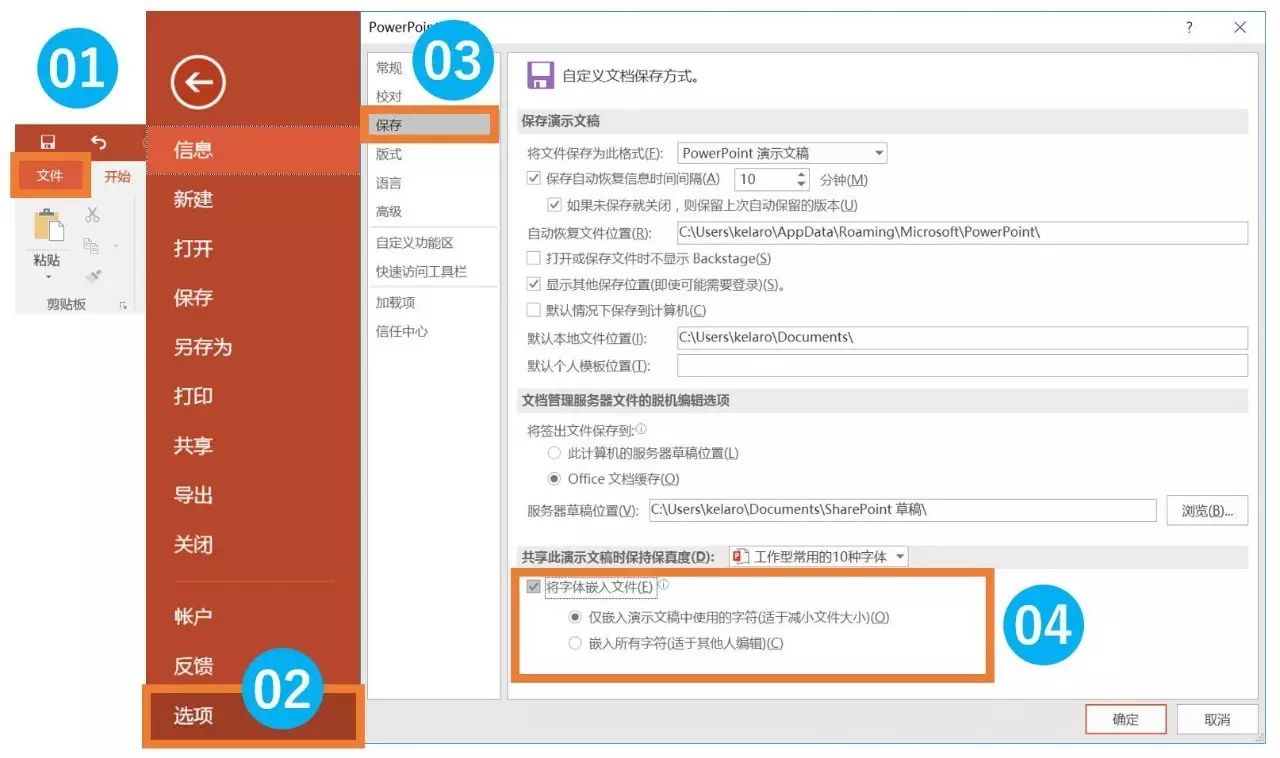Select 新建 in Backstage menu
The image size is (1280, 758).
tap(193, 199)
